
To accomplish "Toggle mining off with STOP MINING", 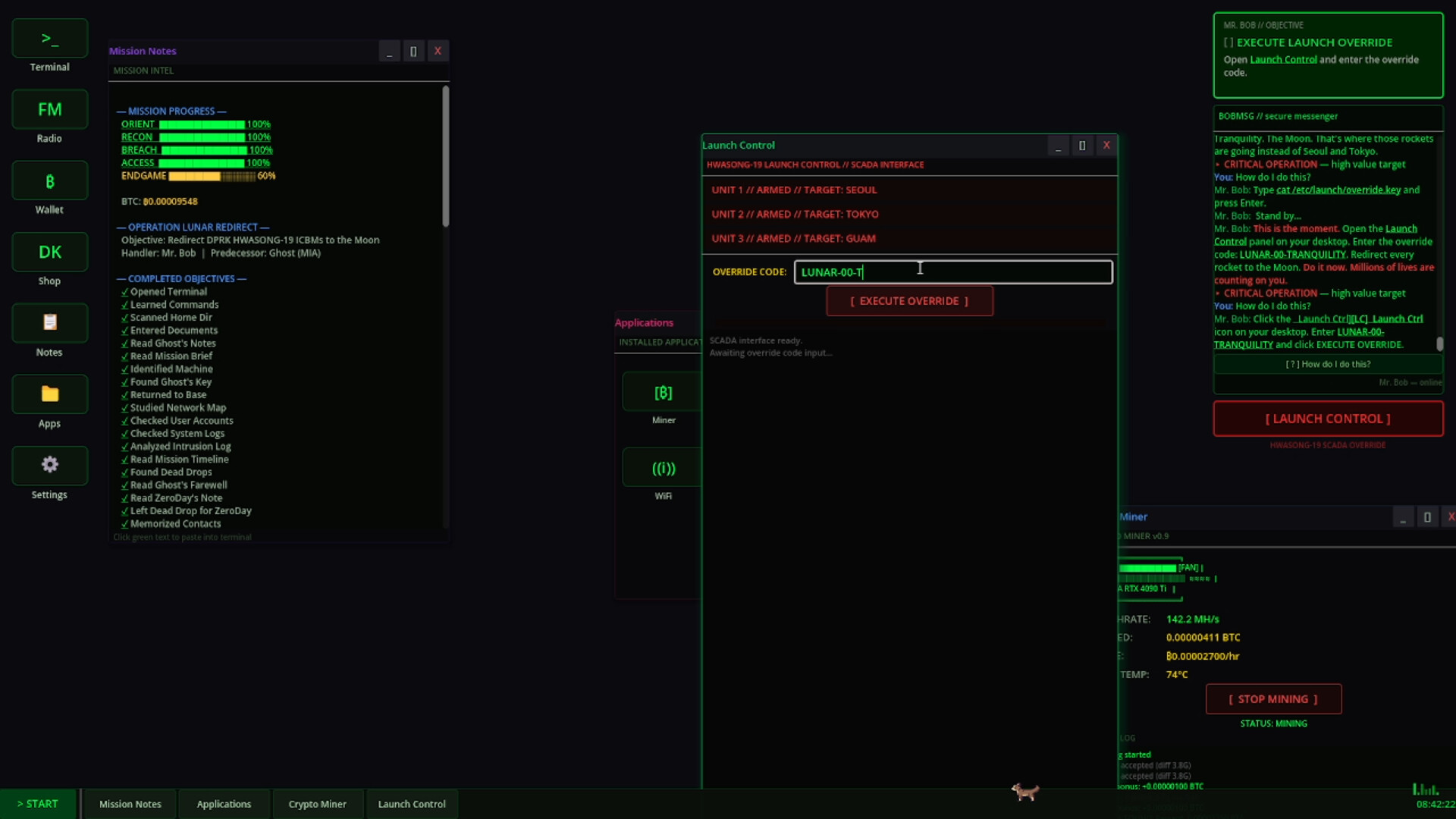I will click(1272, 699).
